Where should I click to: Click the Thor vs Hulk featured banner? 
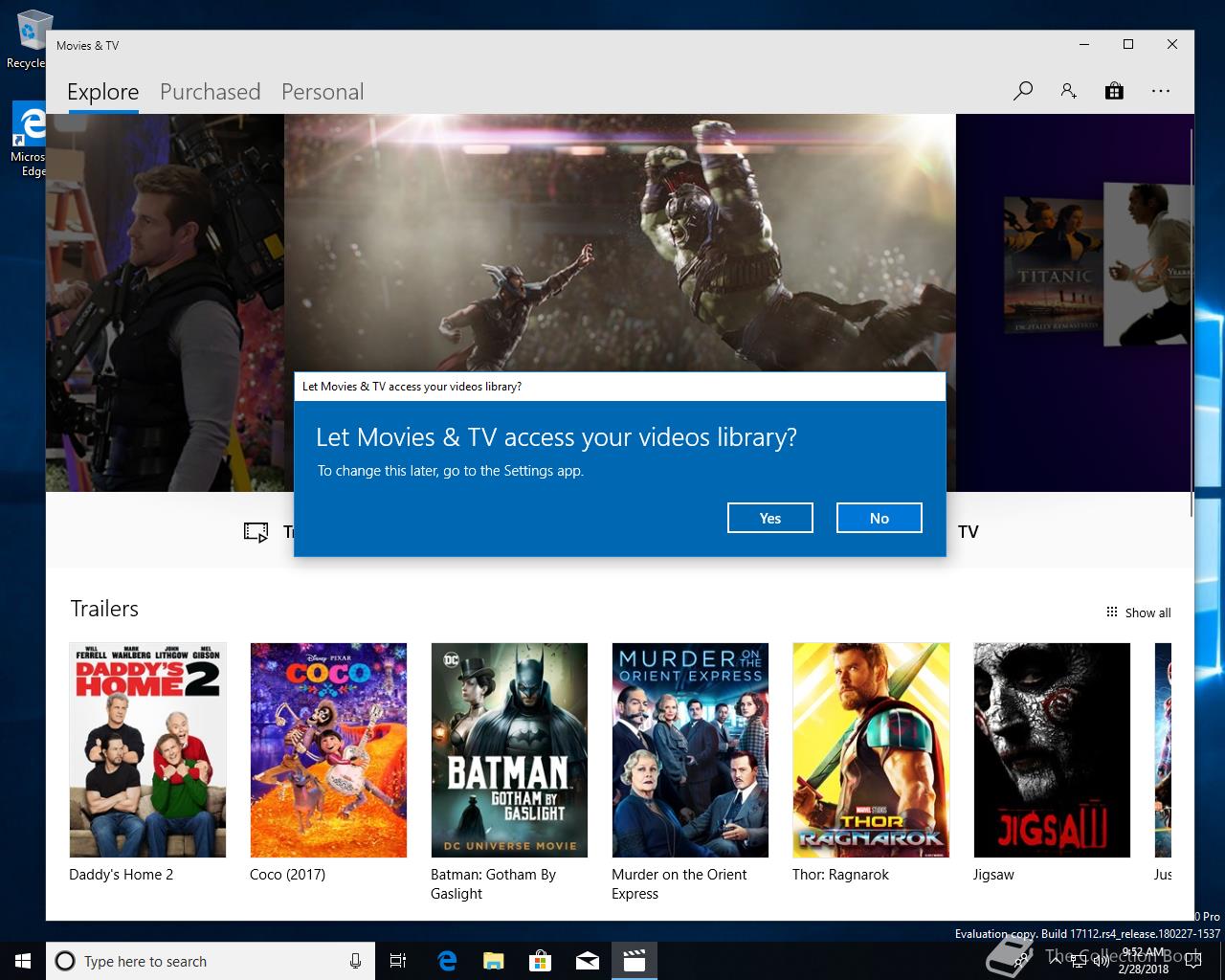pos(620,244)
